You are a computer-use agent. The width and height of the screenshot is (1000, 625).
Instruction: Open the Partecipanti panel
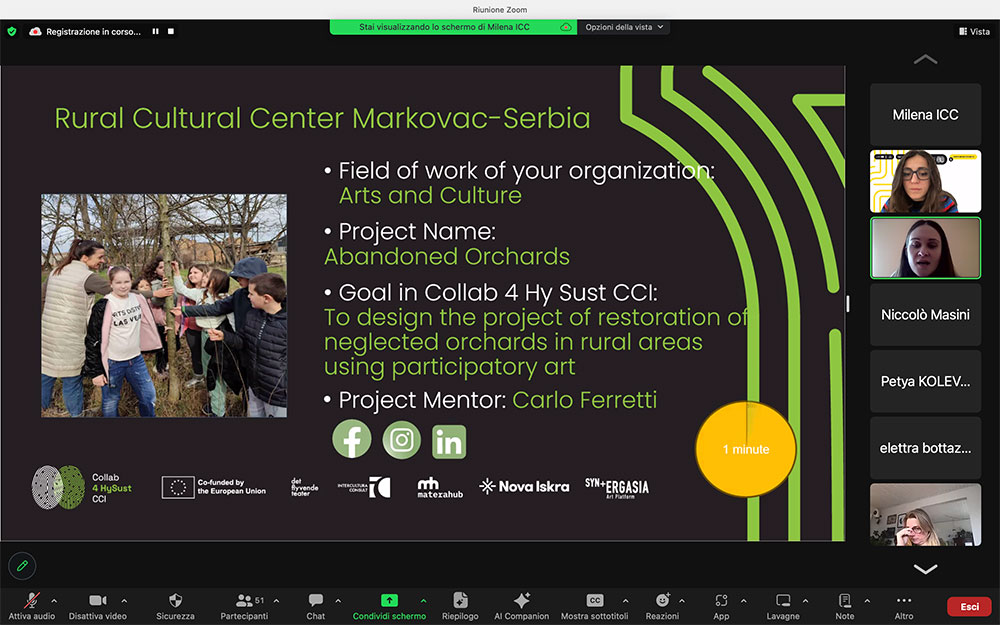pyautogui.click(x=244, y=601)
